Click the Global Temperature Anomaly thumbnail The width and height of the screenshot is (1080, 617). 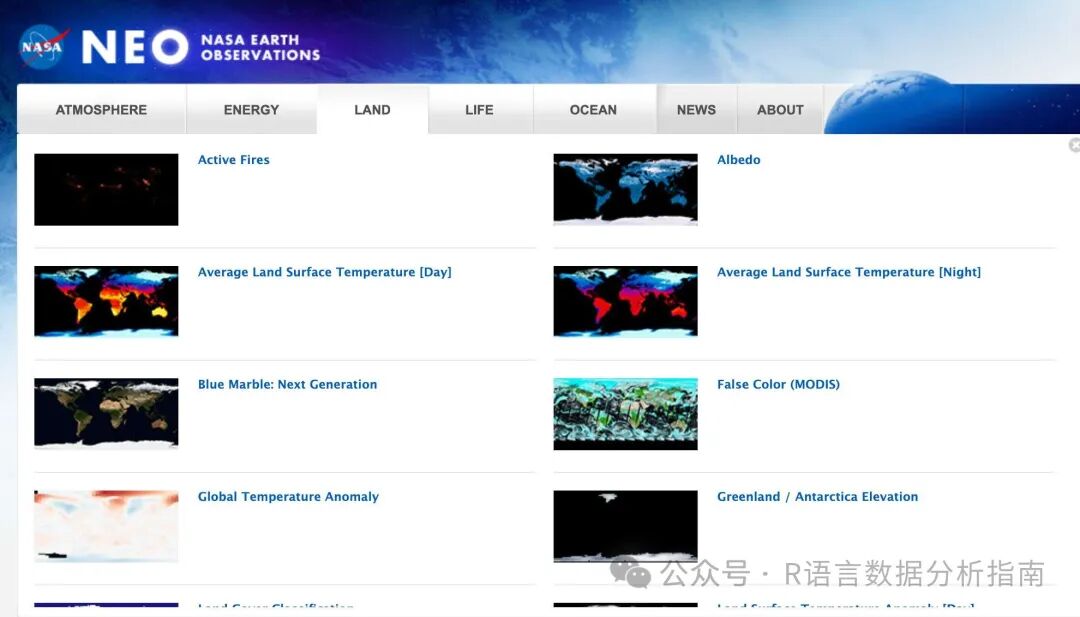click(106, 526)
